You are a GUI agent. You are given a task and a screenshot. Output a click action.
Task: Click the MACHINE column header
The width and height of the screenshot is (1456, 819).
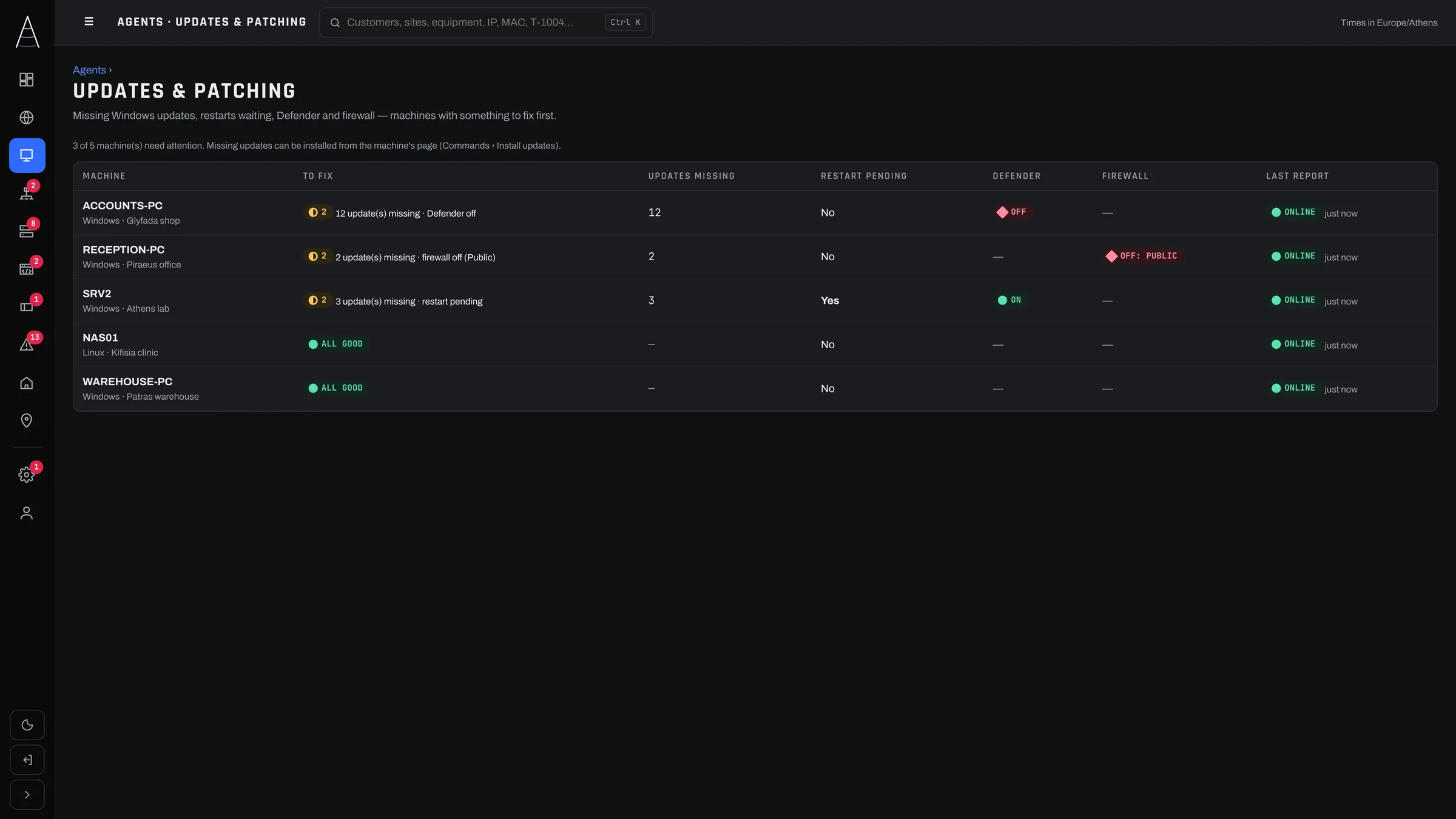click(x=104, y=176)
